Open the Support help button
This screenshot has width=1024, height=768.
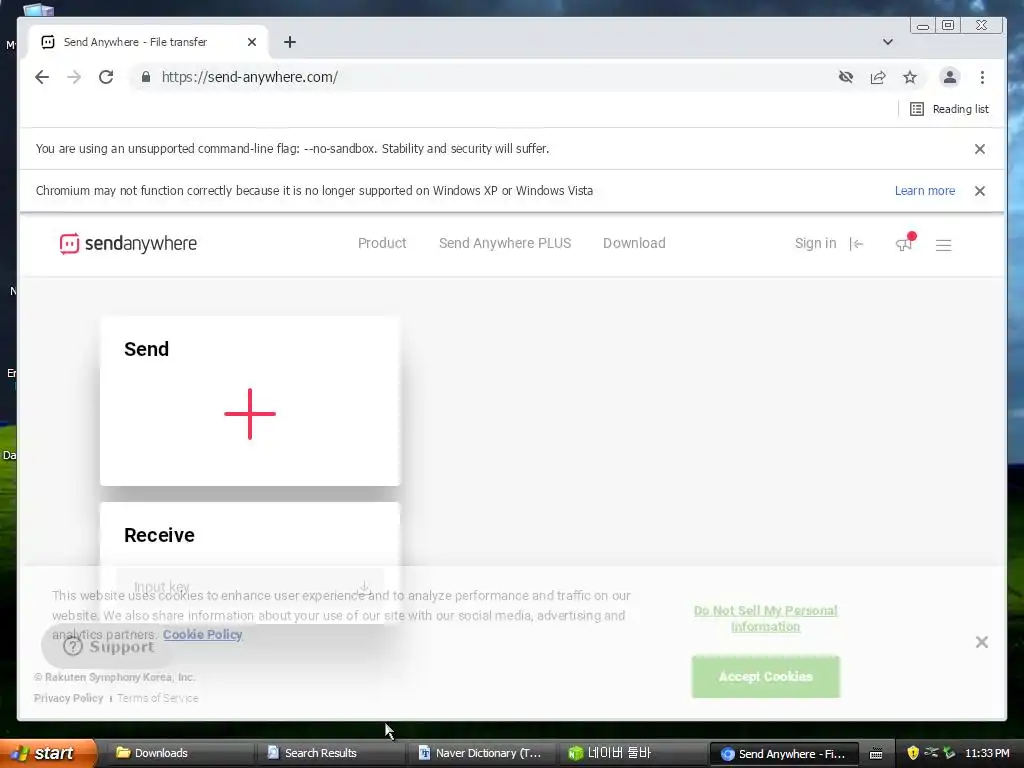click(x=108, y=647)
